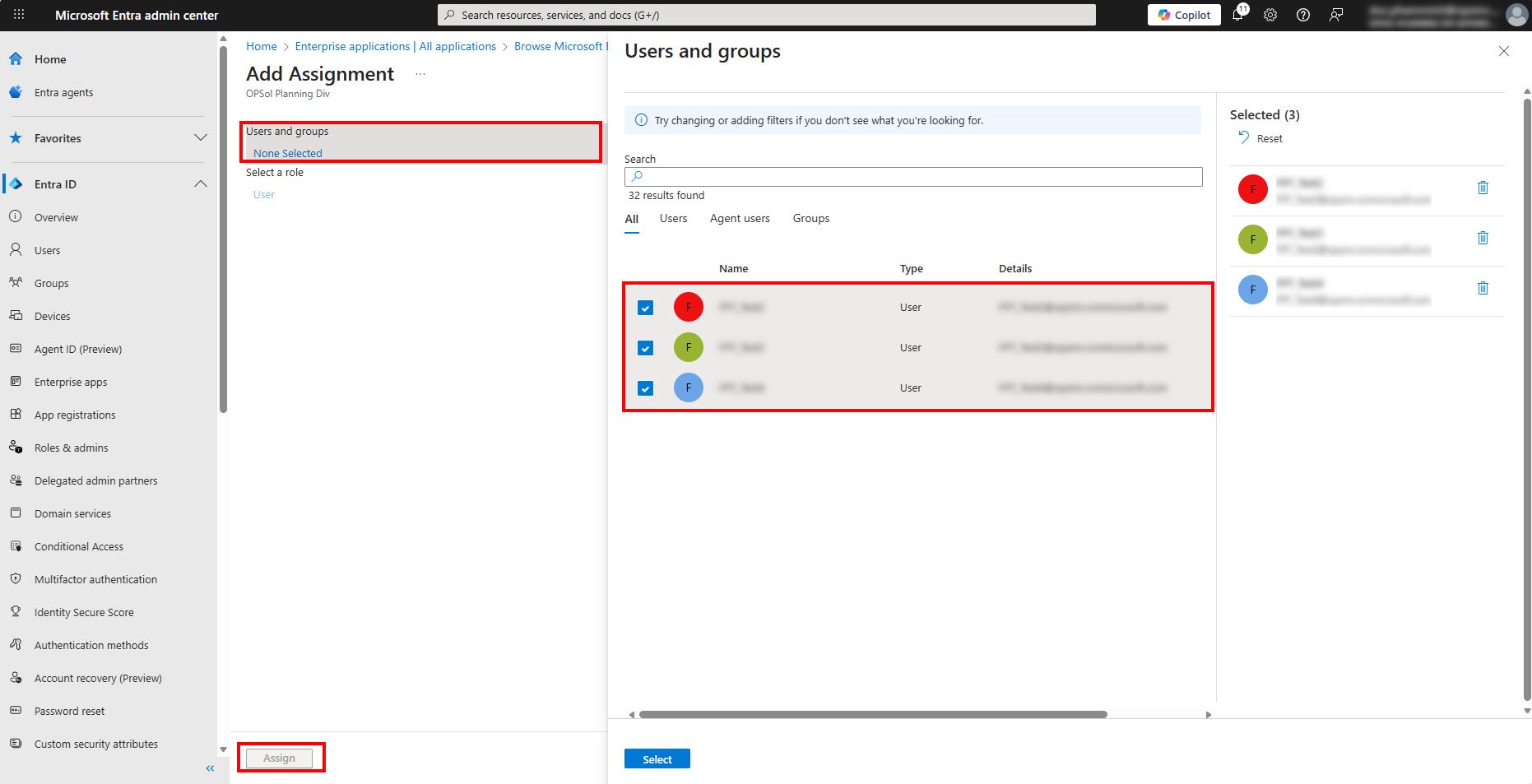Click the user Search input field
The width and height of the screenshot is (1532, 784).
click(913, 177)
